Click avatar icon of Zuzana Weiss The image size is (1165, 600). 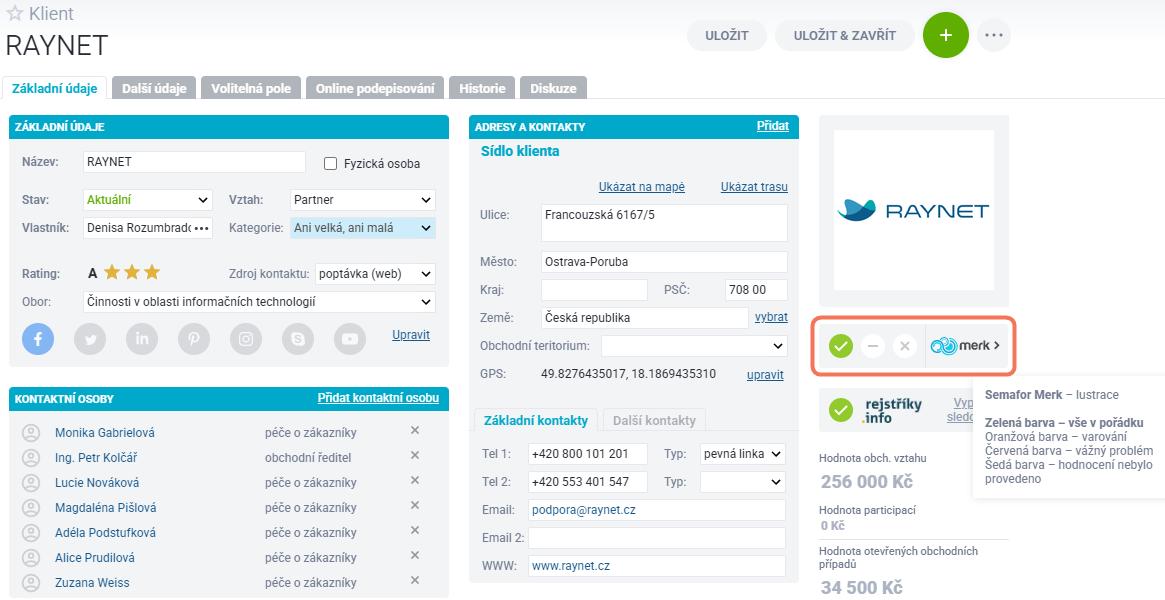pyautogui.click(x=30, y=582)
